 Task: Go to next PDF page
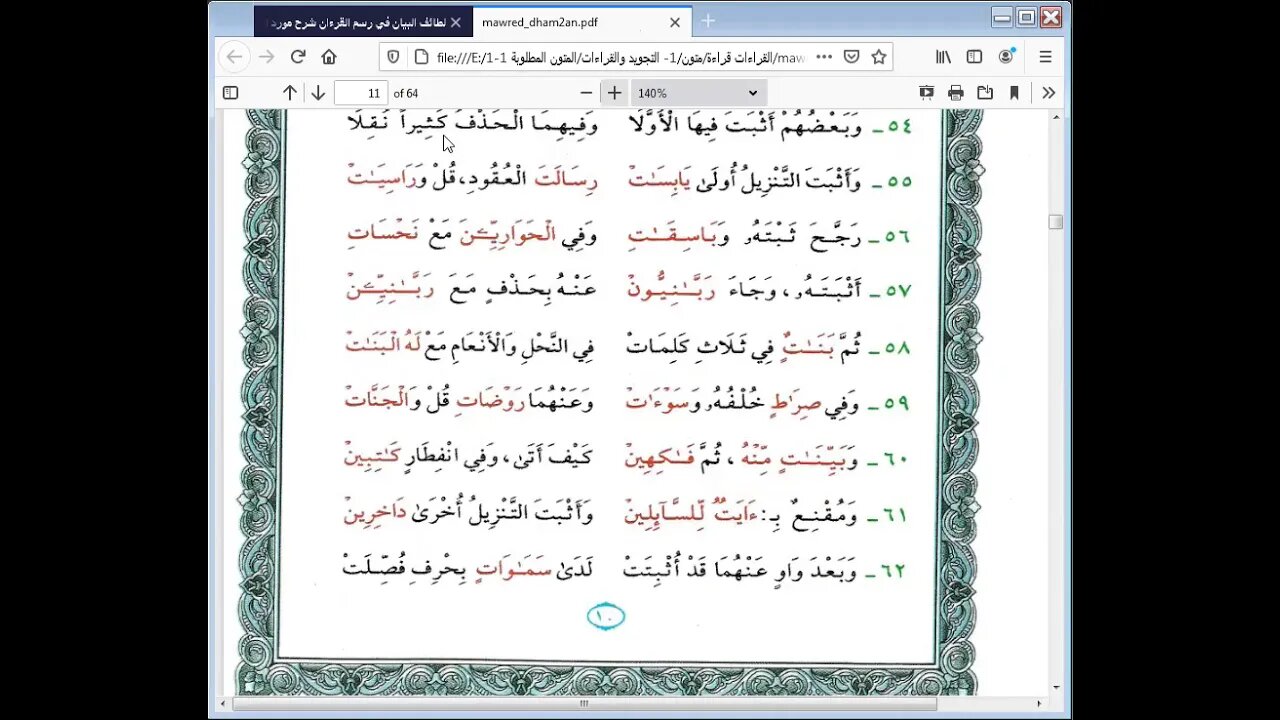(318, 93)
